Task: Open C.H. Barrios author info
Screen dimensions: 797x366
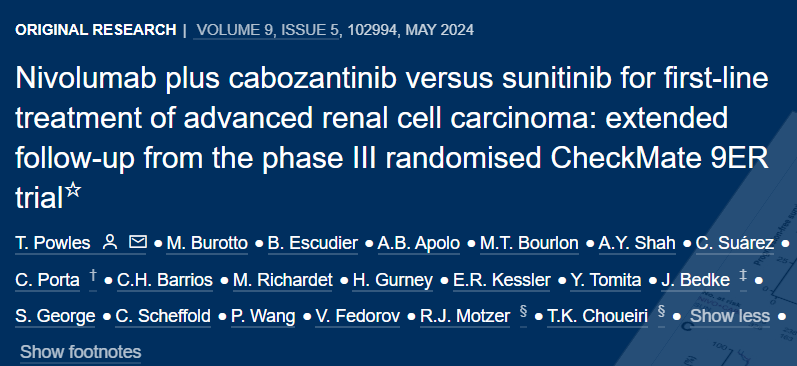Action: click(x=165, y=280)
